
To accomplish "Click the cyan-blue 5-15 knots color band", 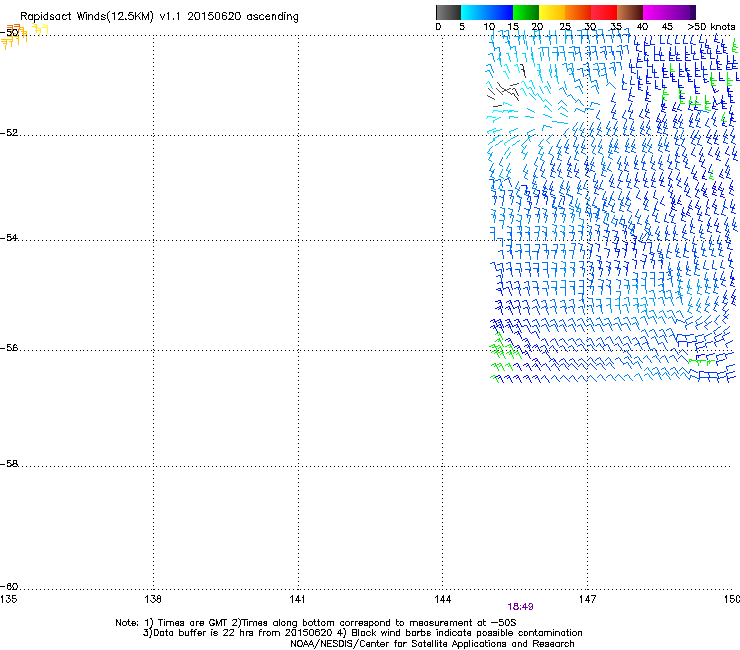I will [x=487, y=12].
